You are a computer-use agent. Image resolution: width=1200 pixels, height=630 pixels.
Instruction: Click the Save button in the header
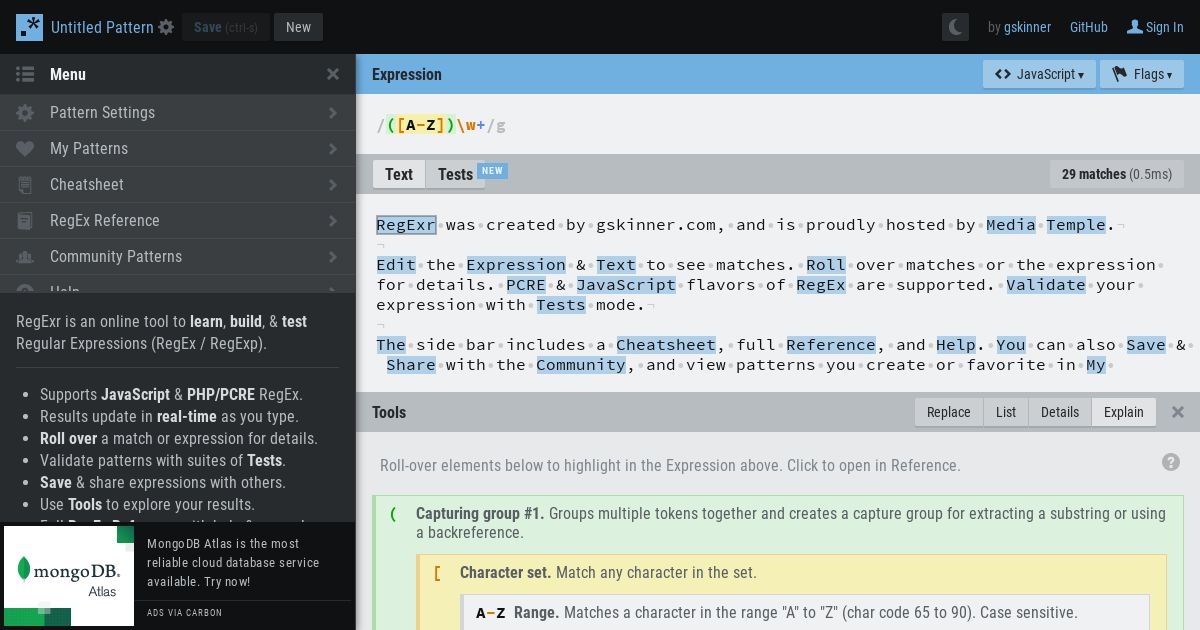tap(226, 27)
